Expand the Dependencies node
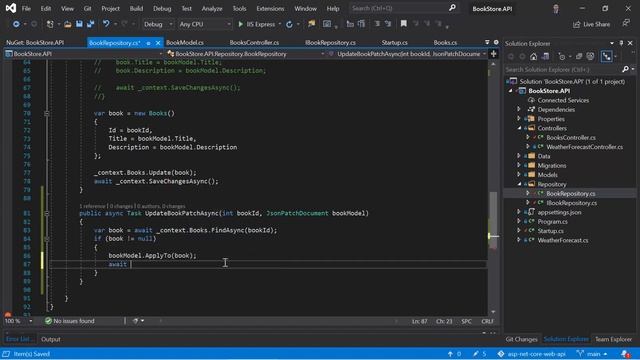Screen dimensions: 640x360 click(x=519, y=109)
